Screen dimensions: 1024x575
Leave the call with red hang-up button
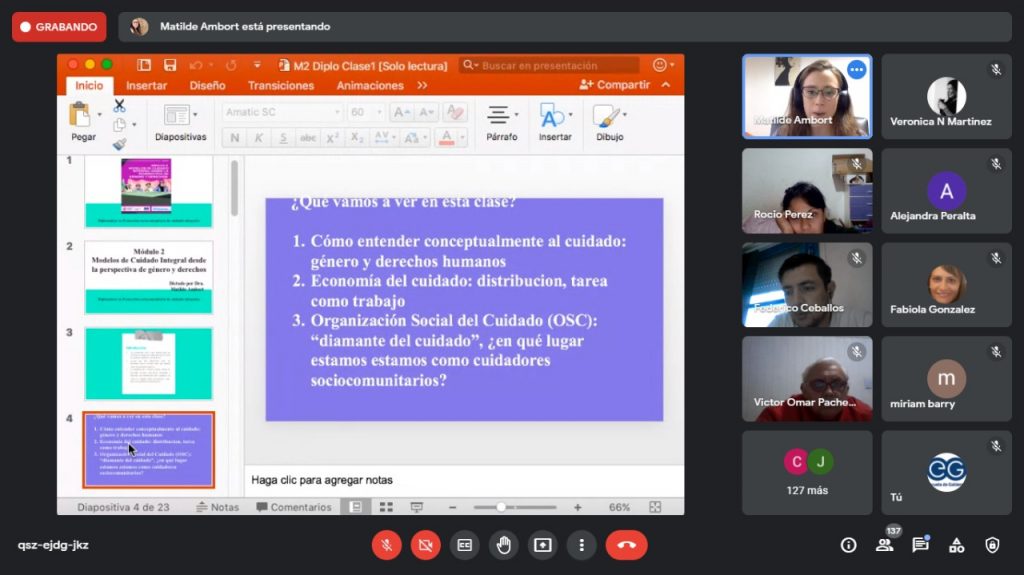click(626, 545)
